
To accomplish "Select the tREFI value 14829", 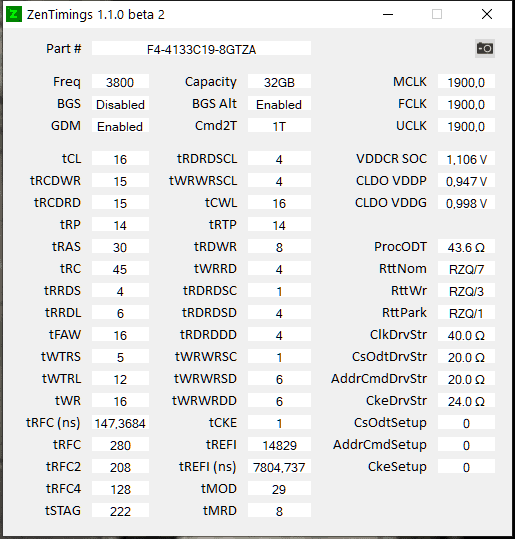I will click(x=279, y=444).
